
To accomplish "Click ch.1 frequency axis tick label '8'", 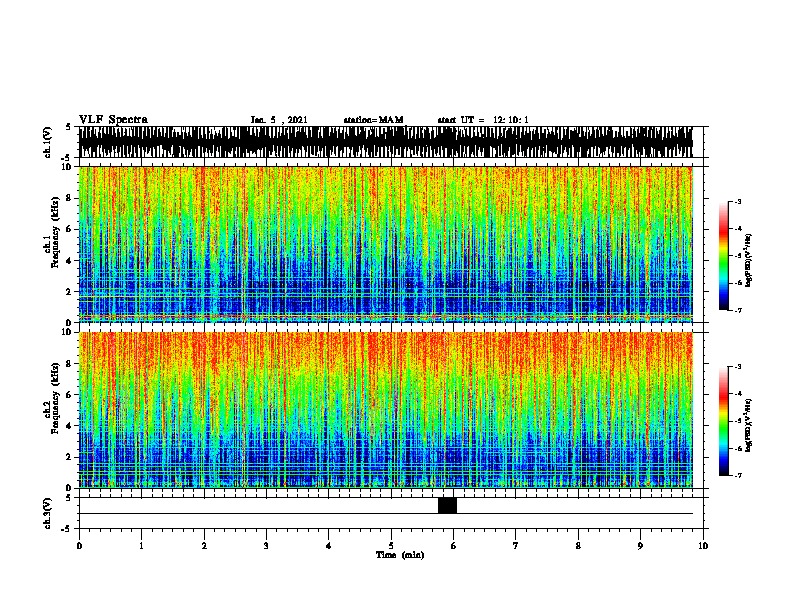I will tap(70, 198).
